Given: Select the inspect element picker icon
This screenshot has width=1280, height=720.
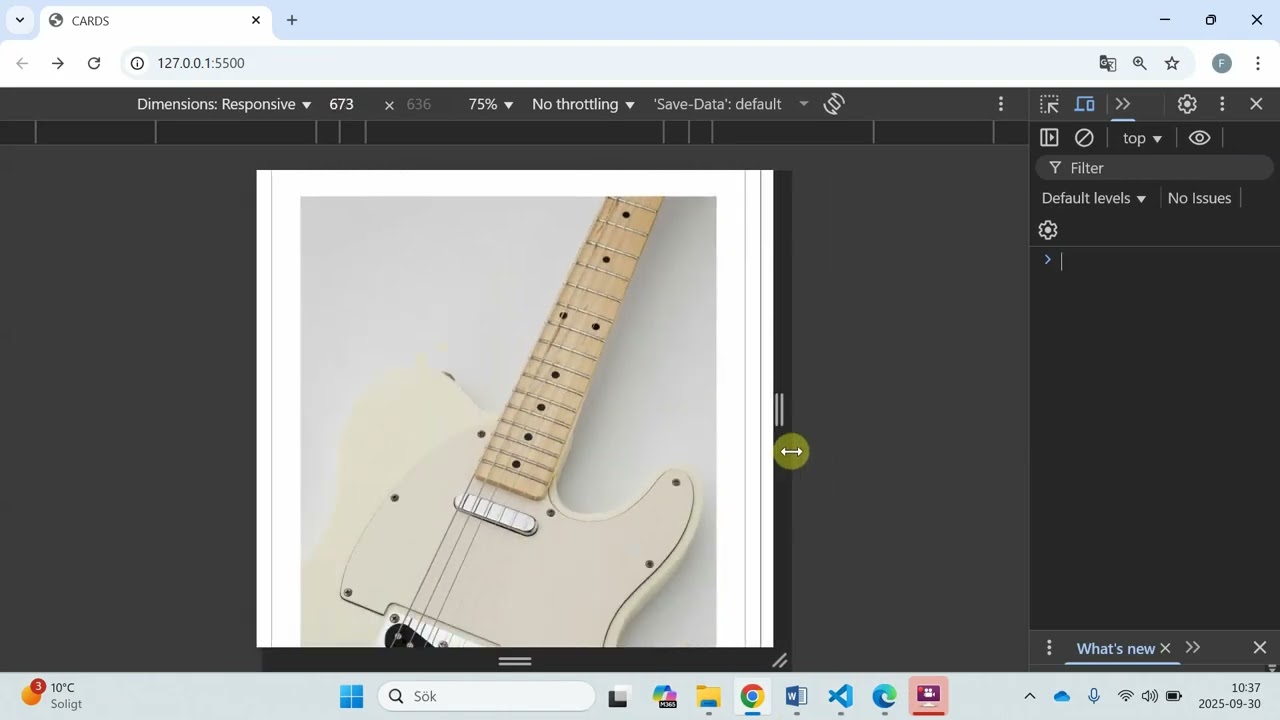Looking at the screenshot, I should [1049, 104].
